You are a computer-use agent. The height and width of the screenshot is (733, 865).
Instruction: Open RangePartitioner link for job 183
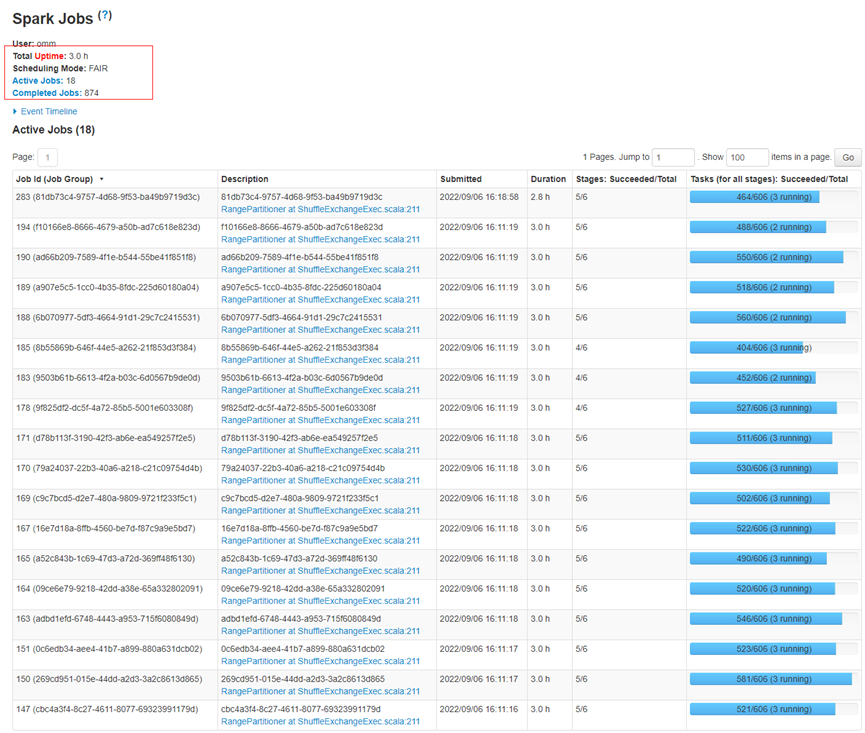(321, 390)
